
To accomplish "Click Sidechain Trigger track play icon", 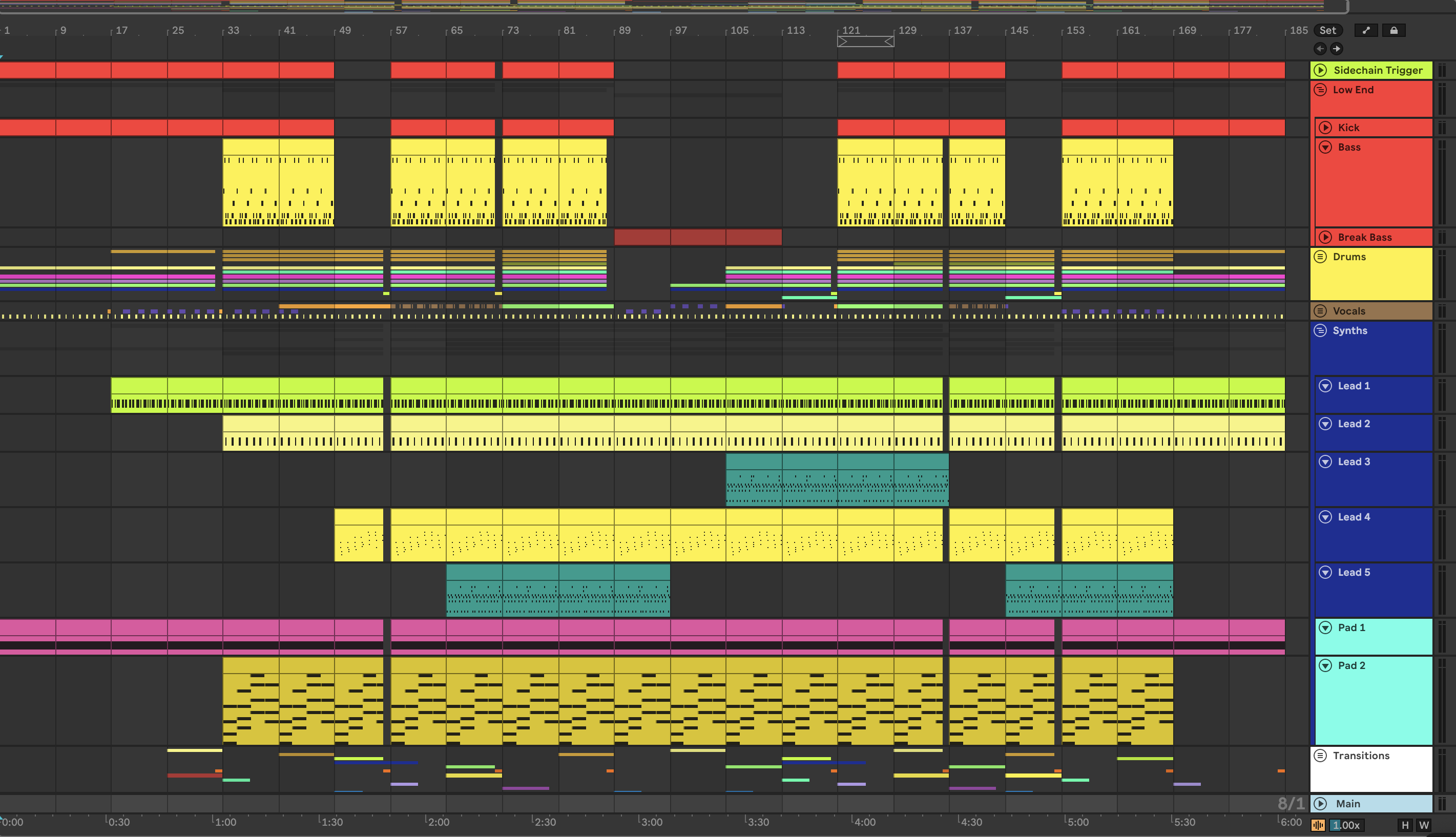I will [x=1320, y=70].
